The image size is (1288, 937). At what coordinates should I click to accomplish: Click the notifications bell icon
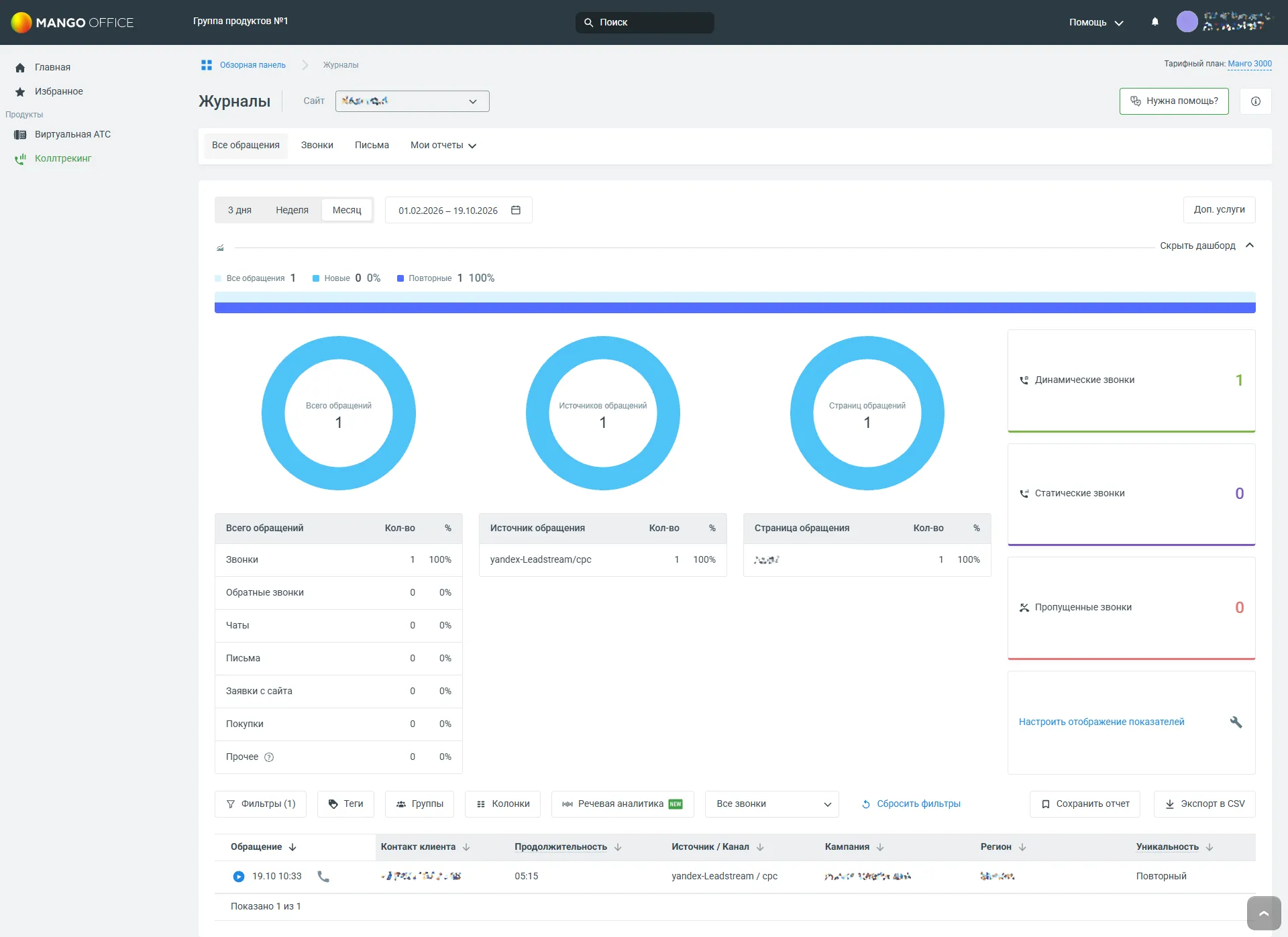click(x=1155, y=21)
